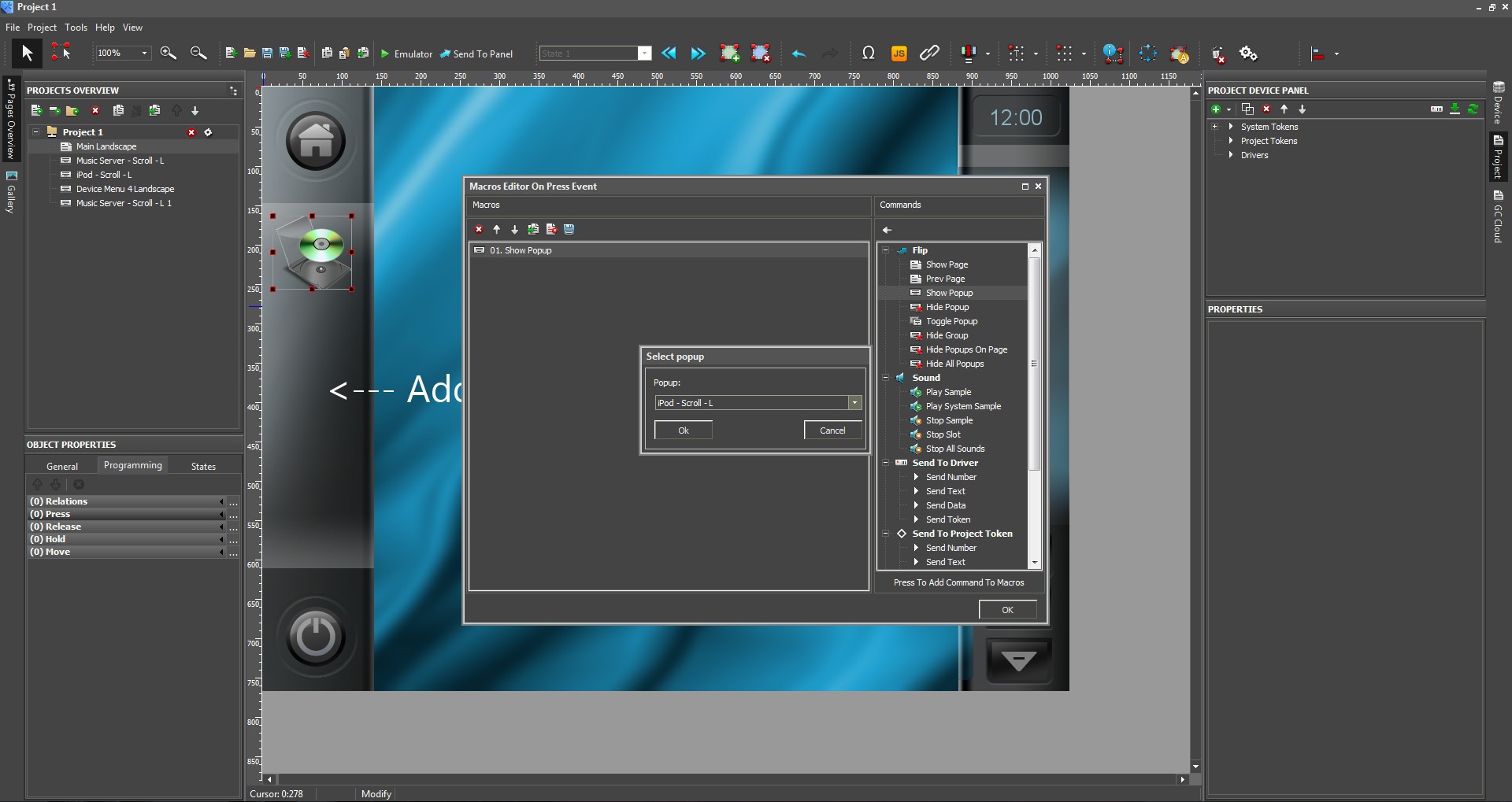Image resolution: width=1512 pixels, height=802 pixels.
Task: Collapse the Sound commands group
Action: 886,377
